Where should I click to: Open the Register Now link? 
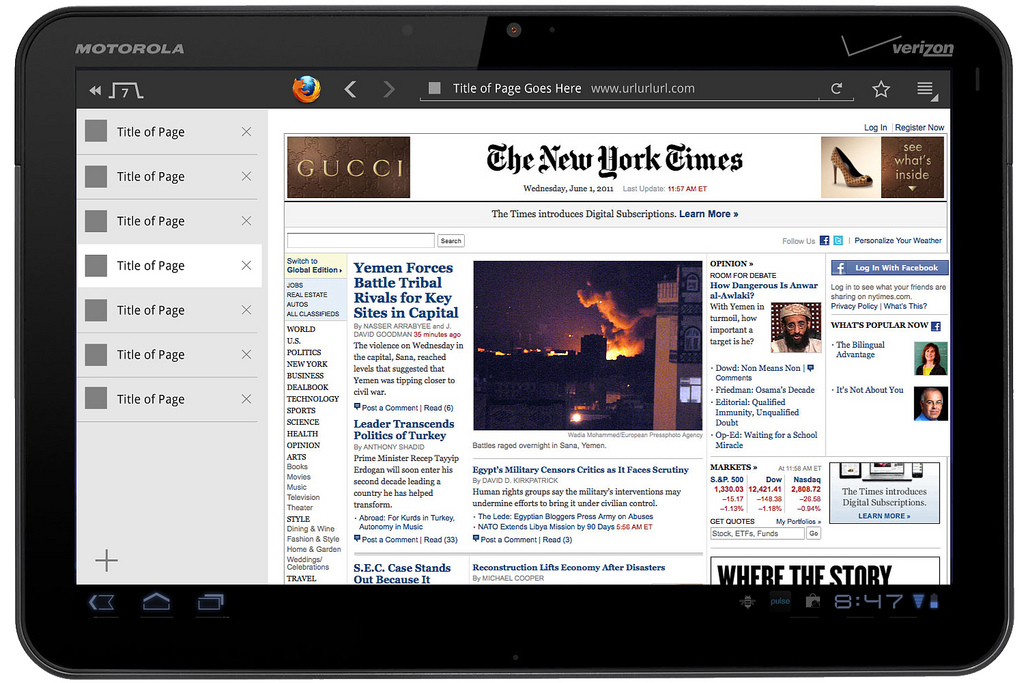[x=920, y=127]
